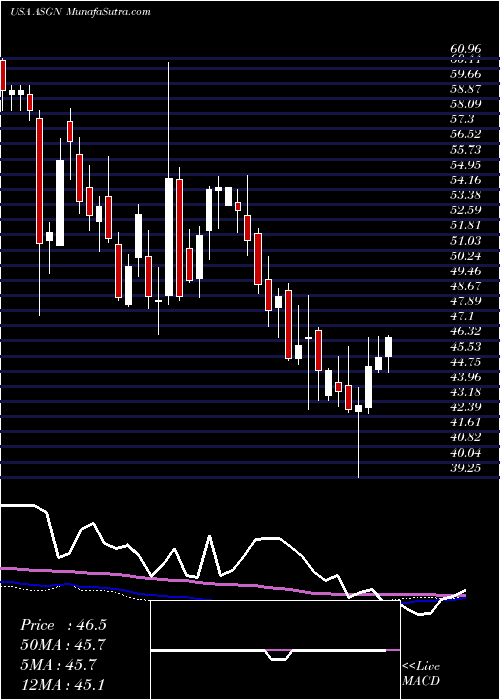Select the 54.95 price level label
The width and height of the screenshot is (500, 700).
click(x=466, y=165)
